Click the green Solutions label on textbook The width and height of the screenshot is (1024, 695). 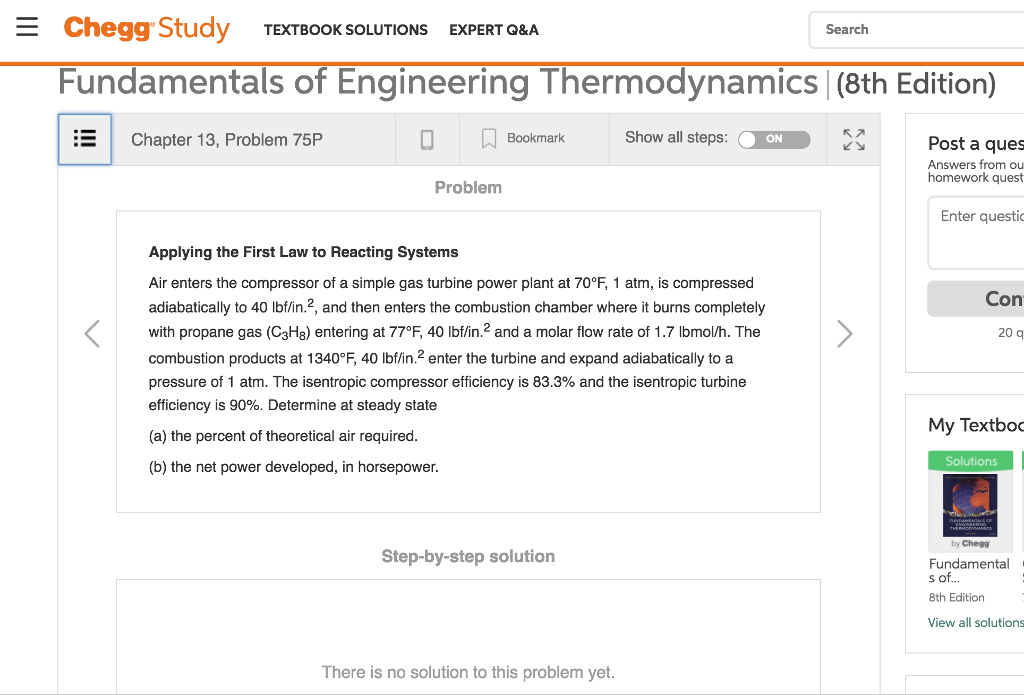(x=970, y=461)
